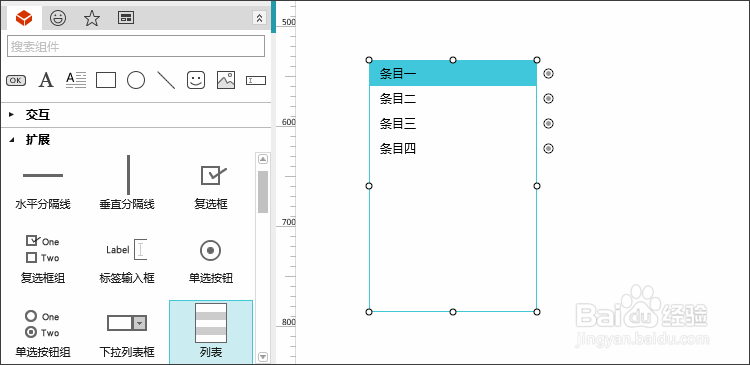Select the rectangle shape tool
The image size is (750, 365).
106,80
